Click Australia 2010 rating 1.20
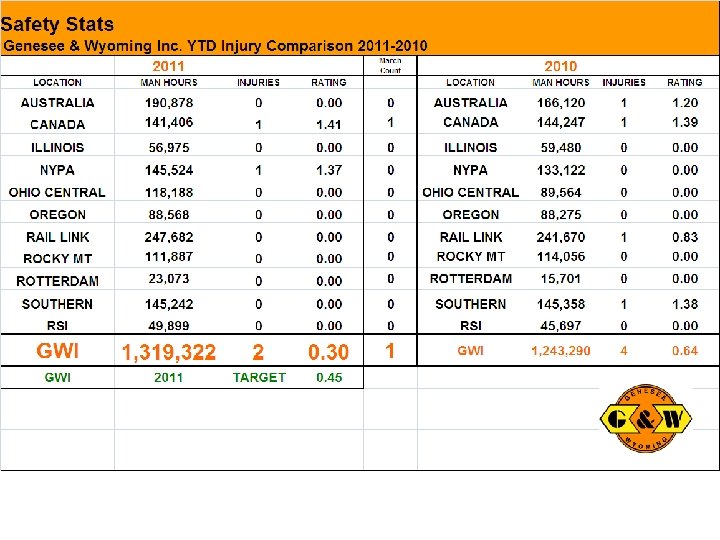 pyautogui.click(x=685, y=103)
